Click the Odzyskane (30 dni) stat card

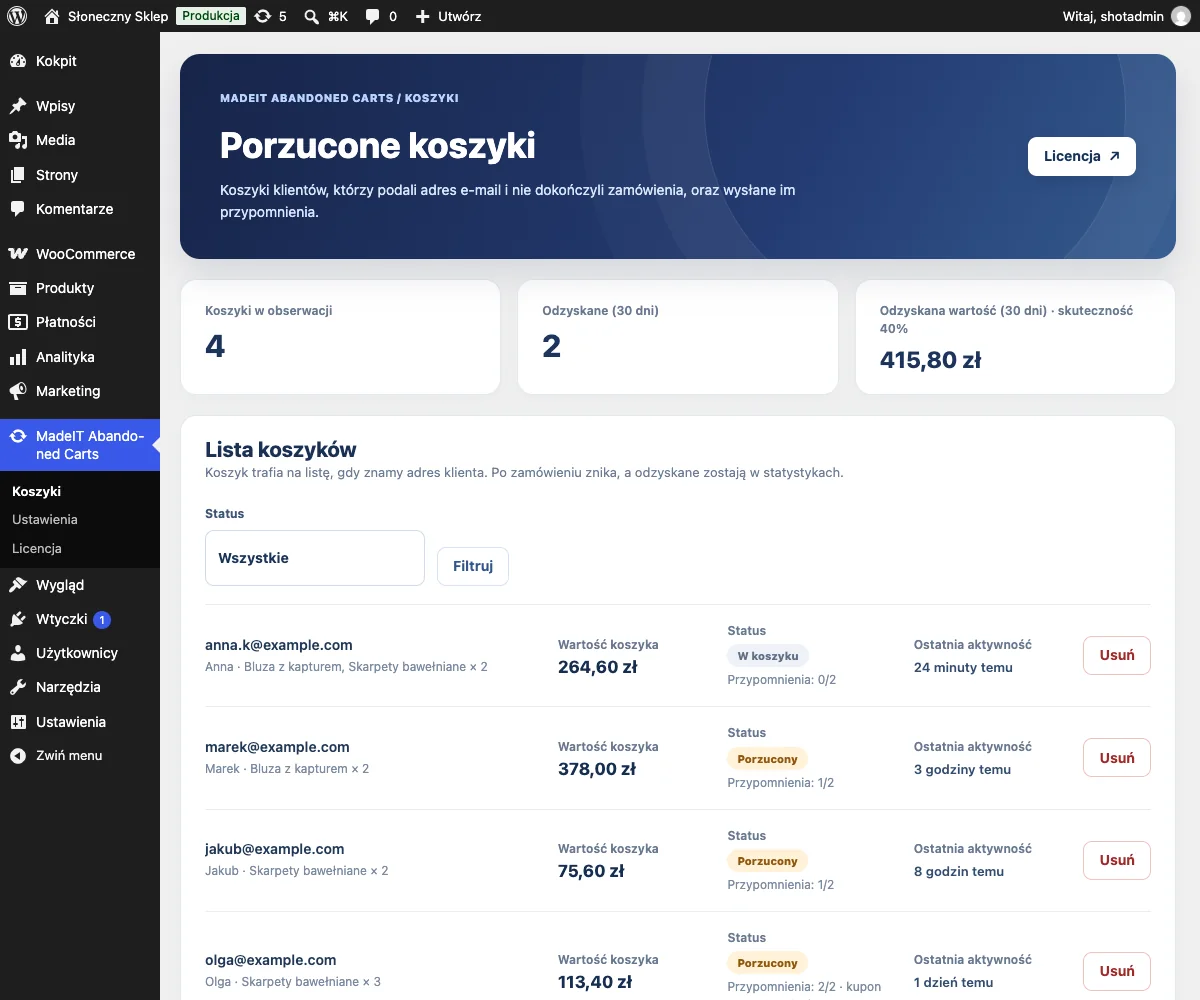pos(678,337)
